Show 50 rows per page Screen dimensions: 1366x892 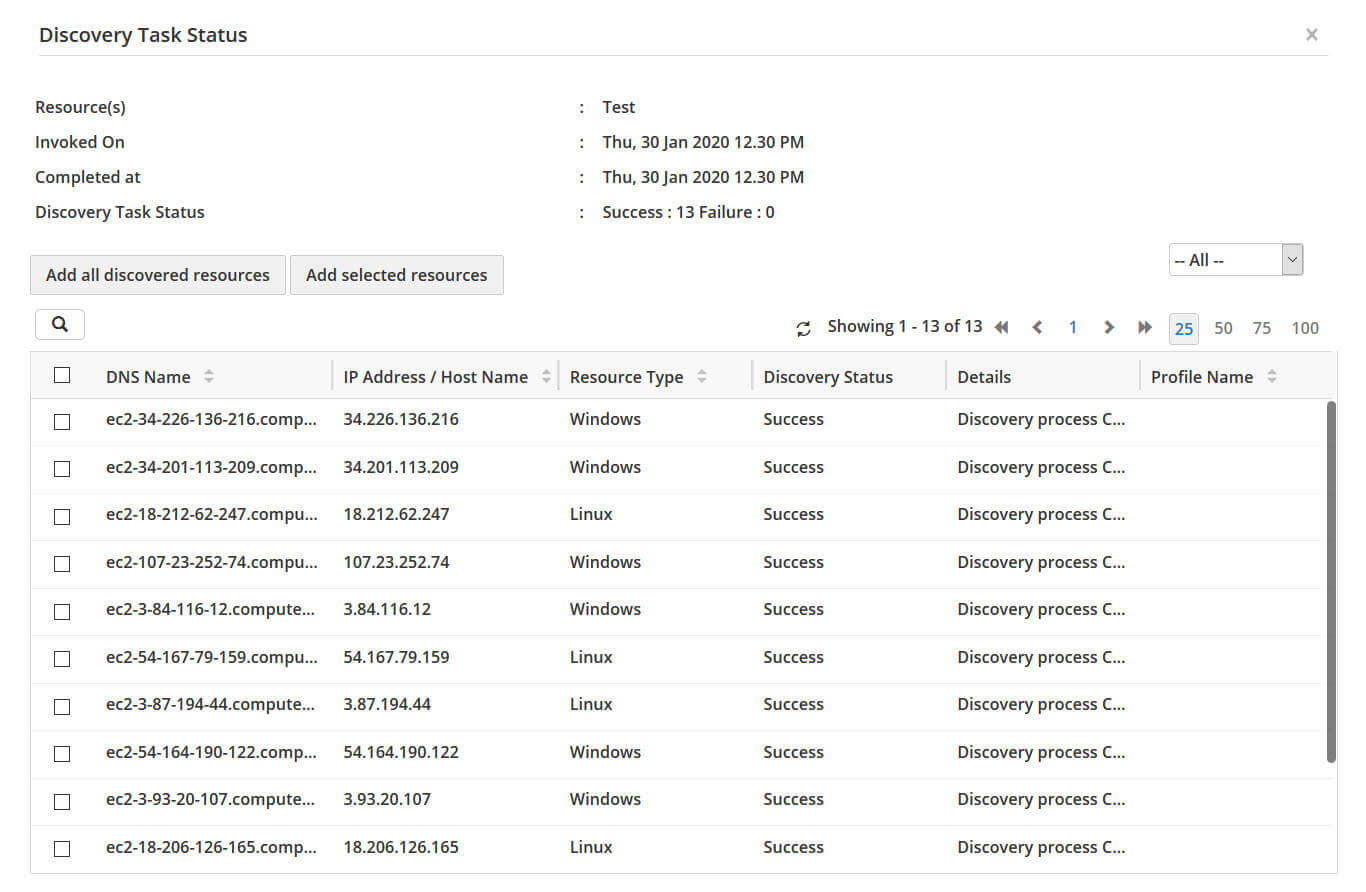point(1223,328)
